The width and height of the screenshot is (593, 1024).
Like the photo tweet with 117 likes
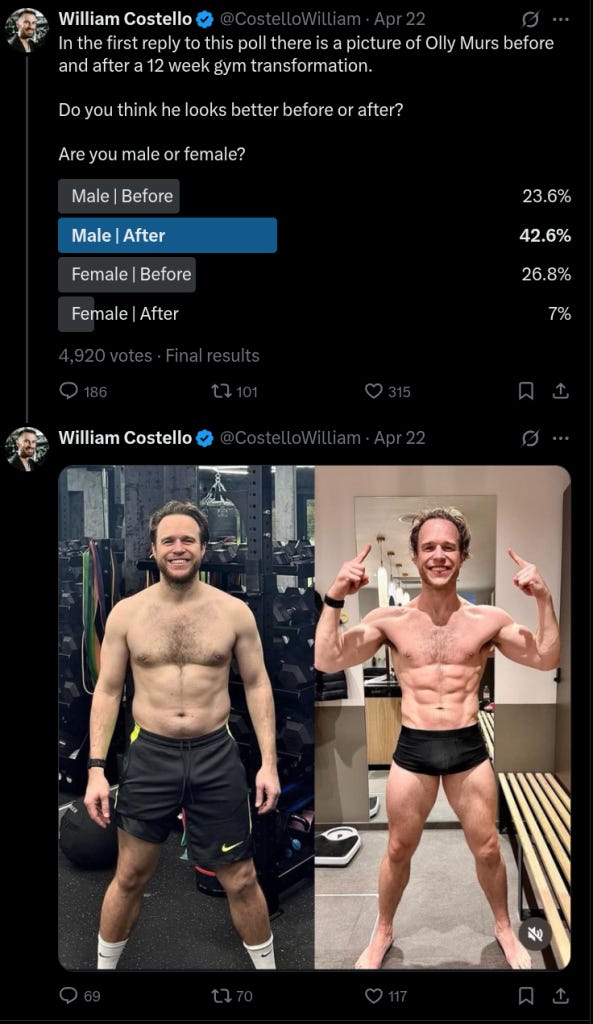pos(385,995)
